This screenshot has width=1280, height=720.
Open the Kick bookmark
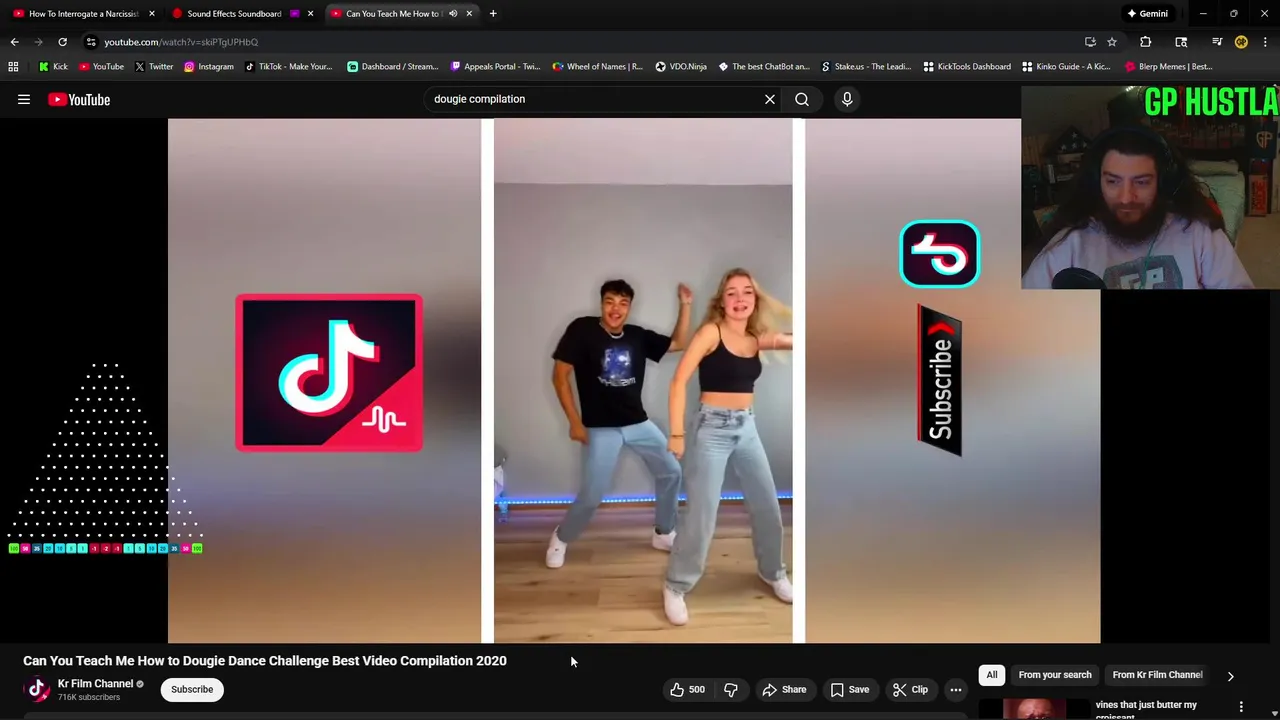[x=54, y=66]
